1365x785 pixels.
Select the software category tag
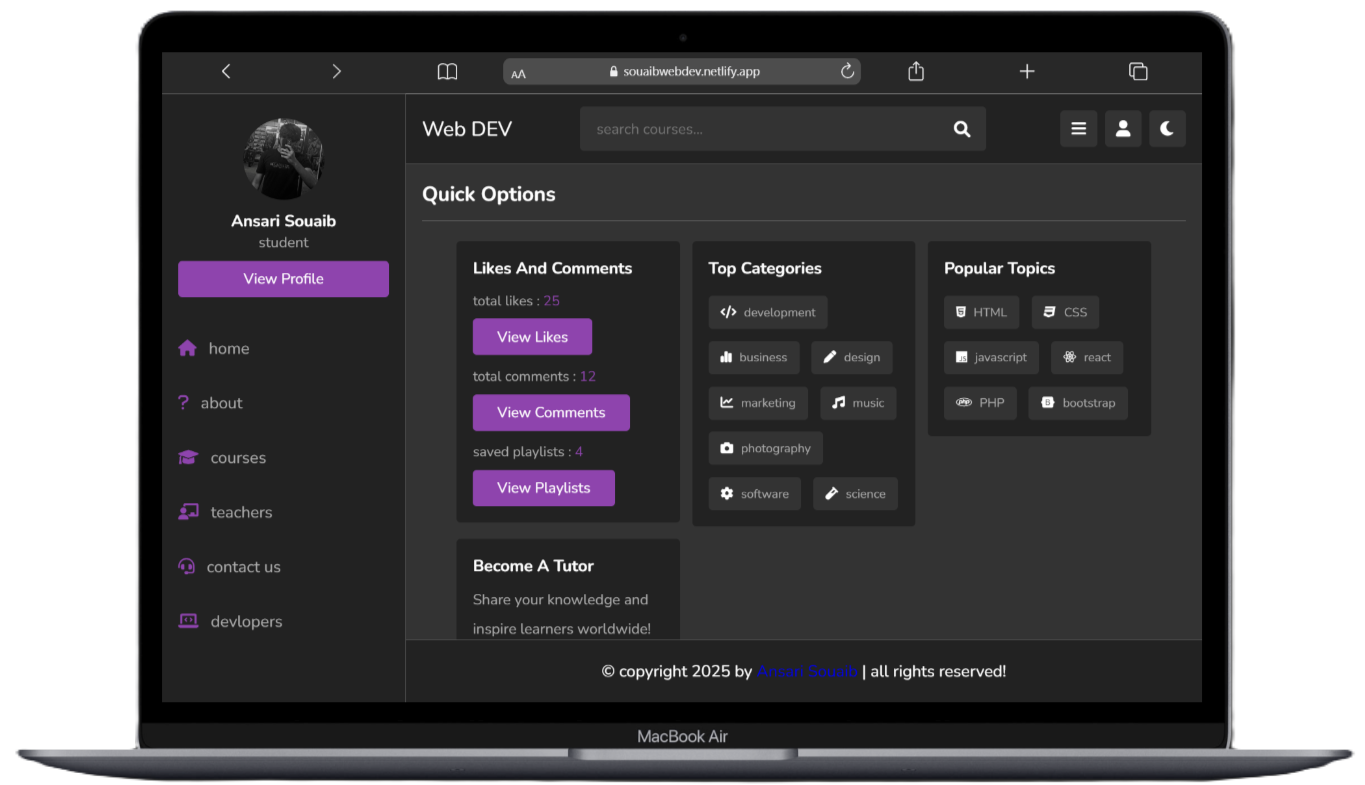click(755, 494)
